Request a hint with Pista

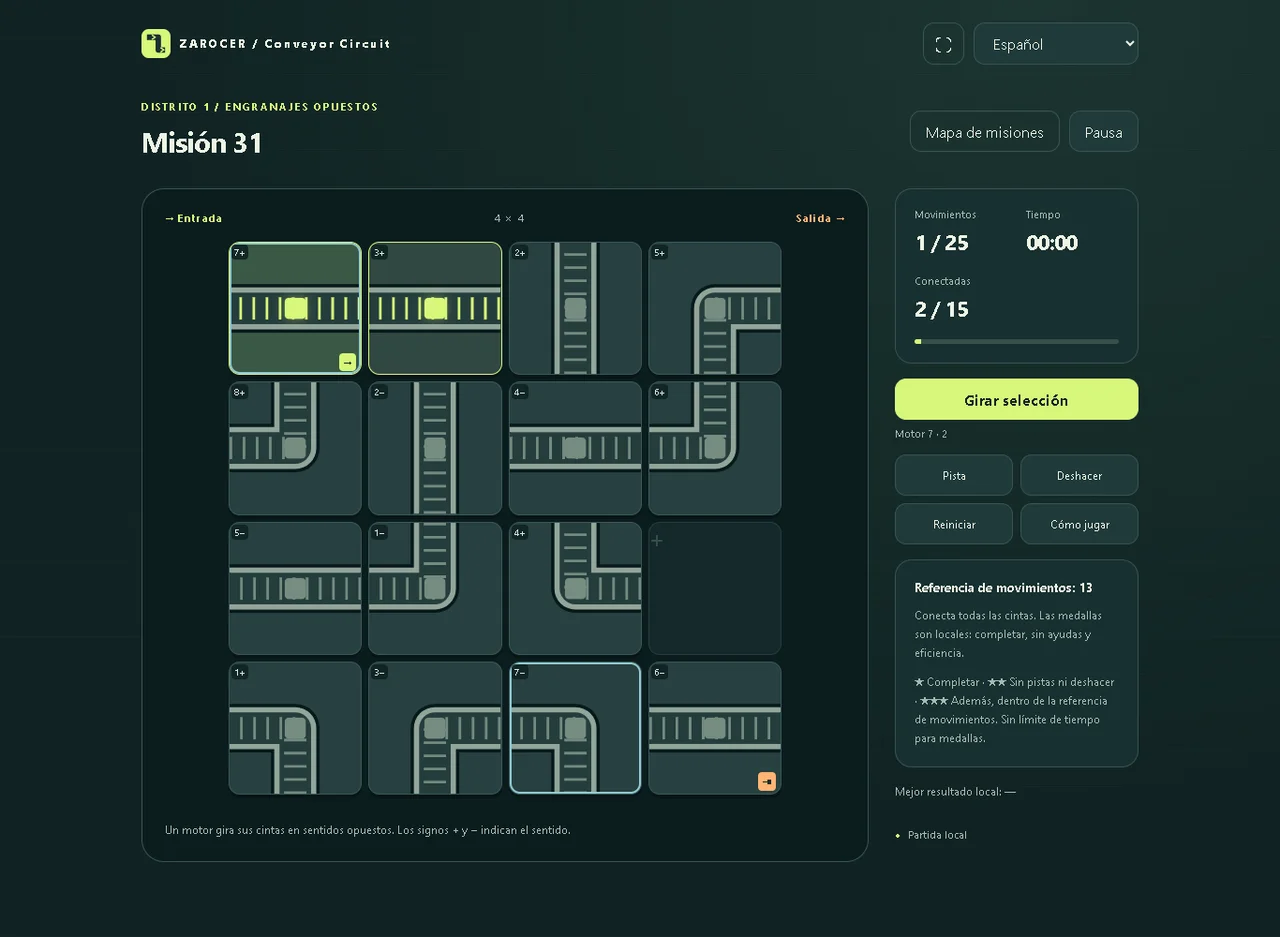point(954,476)
